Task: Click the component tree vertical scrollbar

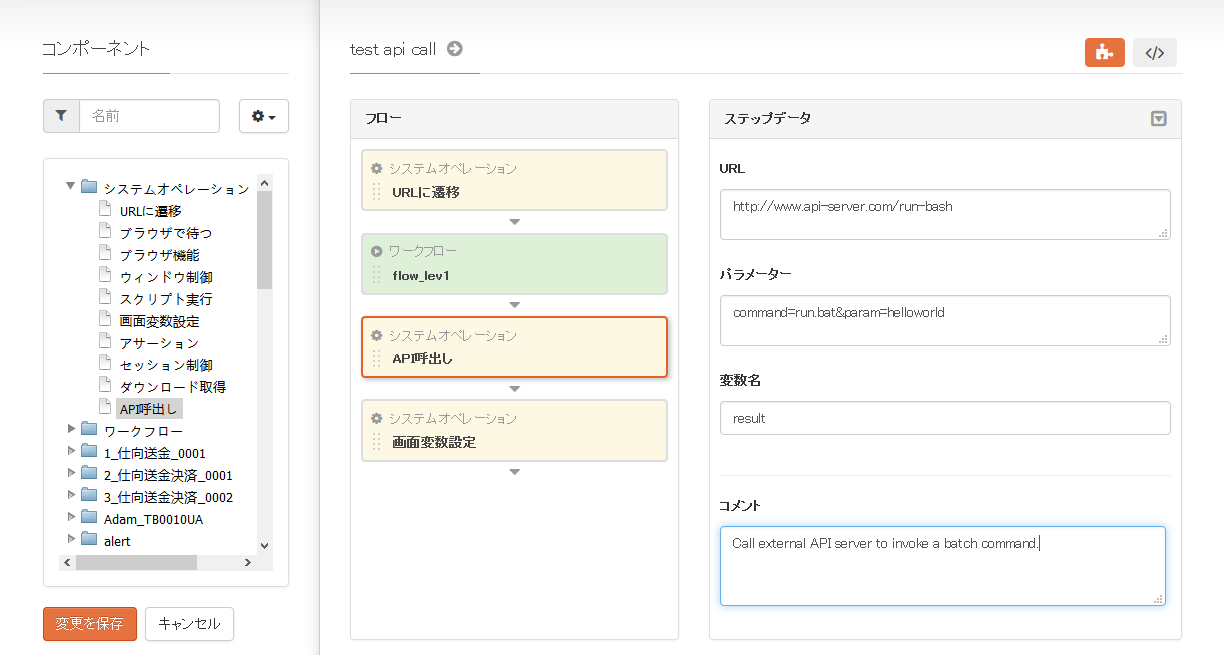Action: 264,240
